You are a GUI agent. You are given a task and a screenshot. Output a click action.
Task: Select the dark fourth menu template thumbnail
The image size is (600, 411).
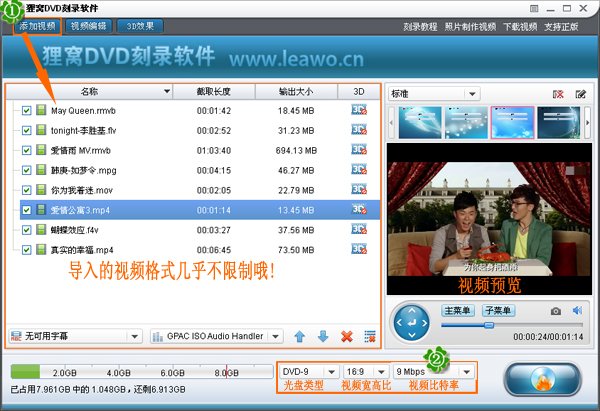[559, 122]
